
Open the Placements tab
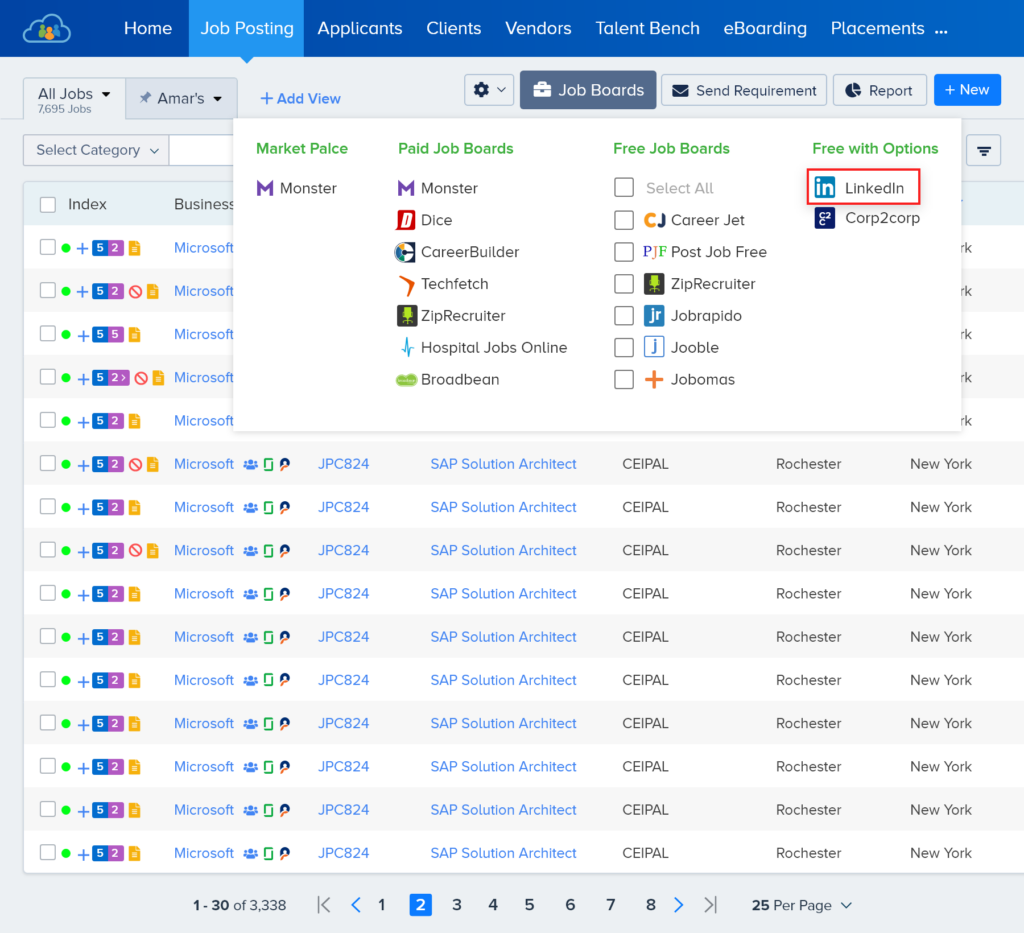(877, 28)
